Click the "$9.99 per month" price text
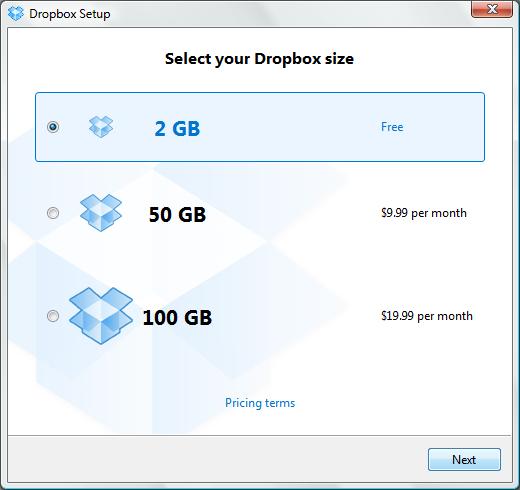 tap(424, 213)
